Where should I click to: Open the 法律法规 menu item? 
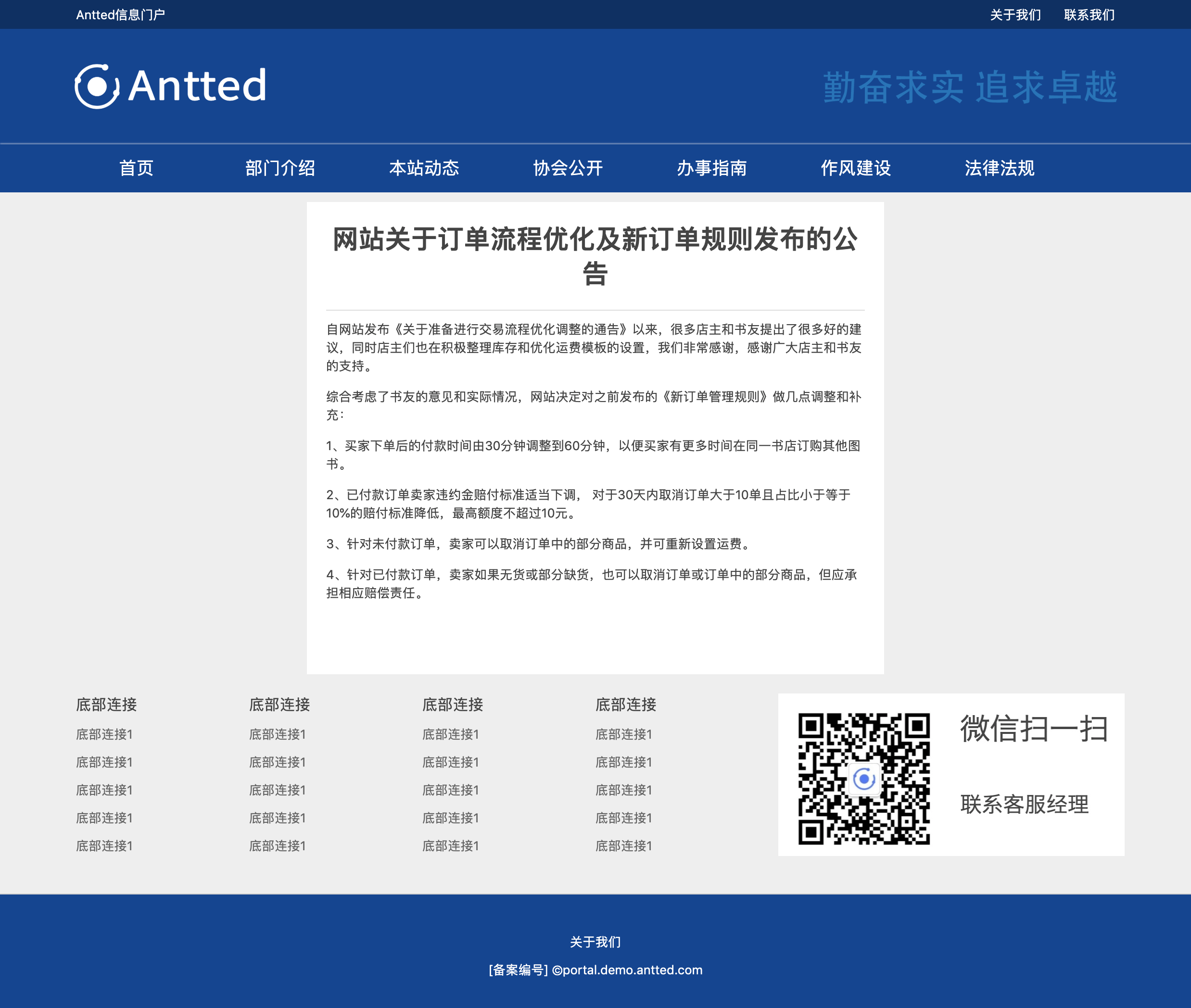(x=999, y=168)
